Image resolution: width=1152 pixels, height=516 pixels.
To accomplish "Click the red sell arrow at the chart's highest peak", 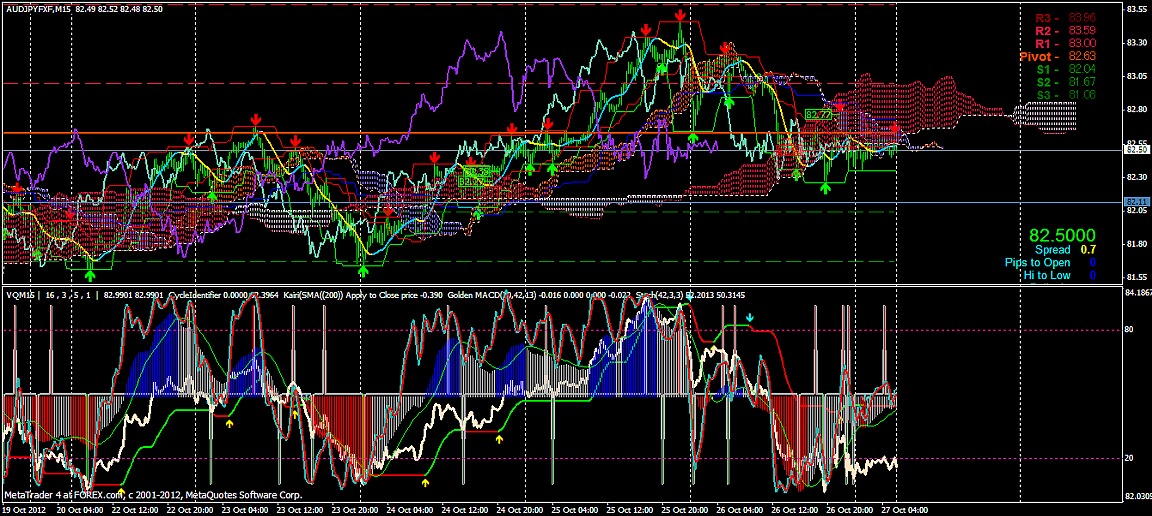I will pyautogui.click(x=680, y=15).
